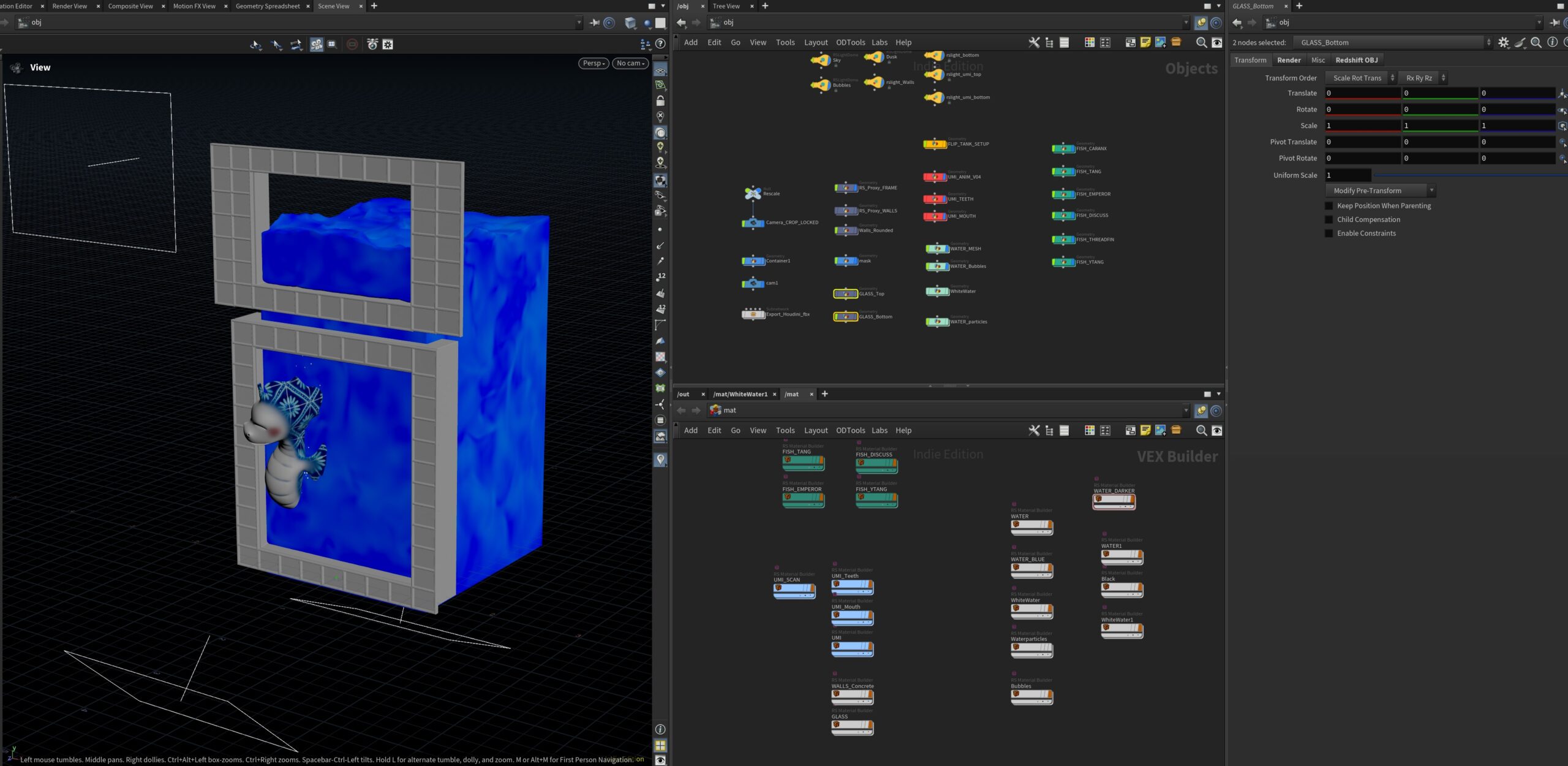Click the FLIP_TANK_SETUP node icon

935,144
